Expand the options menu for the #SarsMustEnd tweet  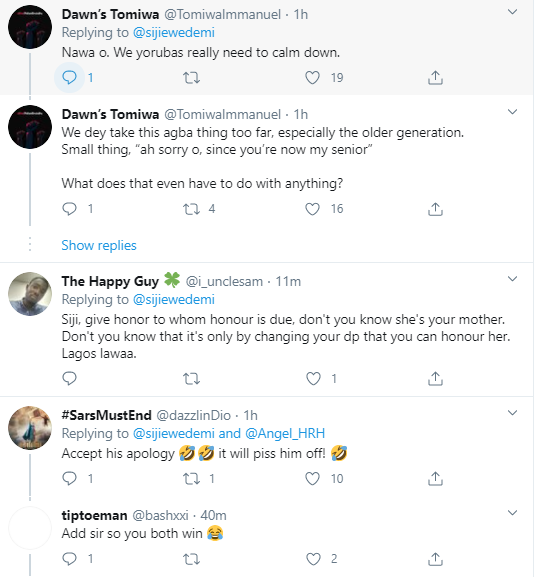(x=513, y=413)
